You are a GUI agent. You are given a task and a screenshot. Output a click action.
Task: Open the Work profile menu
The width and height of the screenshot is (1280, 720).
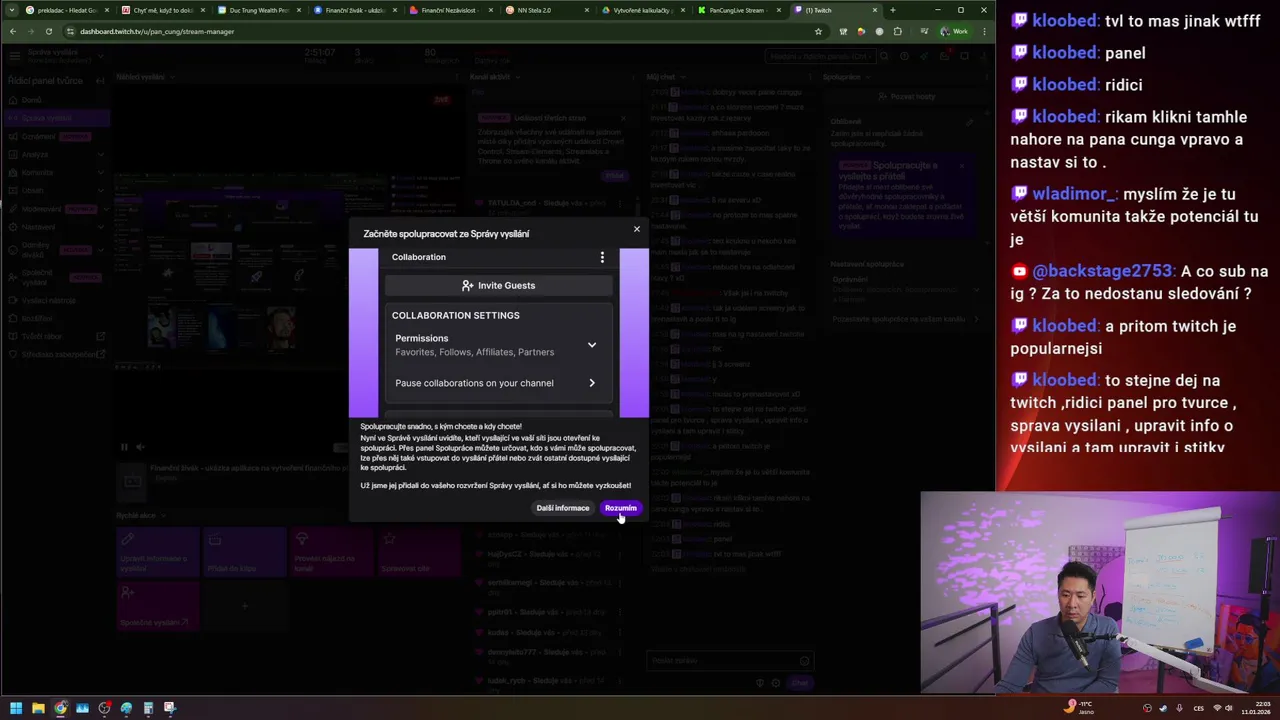pyautogui.click(x=955, y=31)
